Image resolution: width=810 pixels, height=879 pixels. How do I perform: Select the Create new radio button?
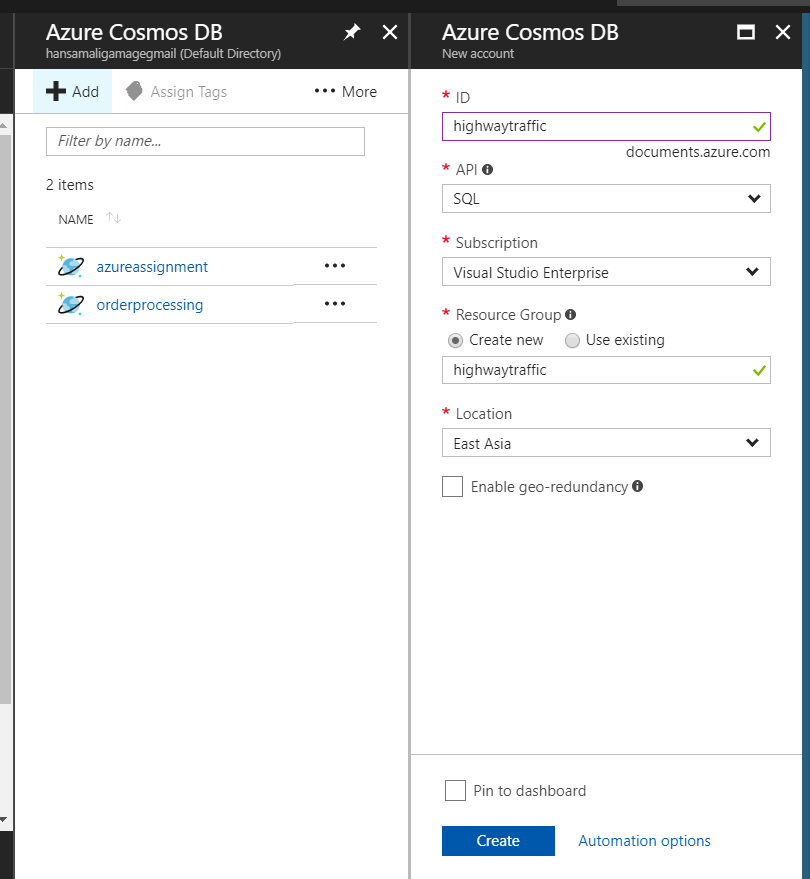pos(456,340)
